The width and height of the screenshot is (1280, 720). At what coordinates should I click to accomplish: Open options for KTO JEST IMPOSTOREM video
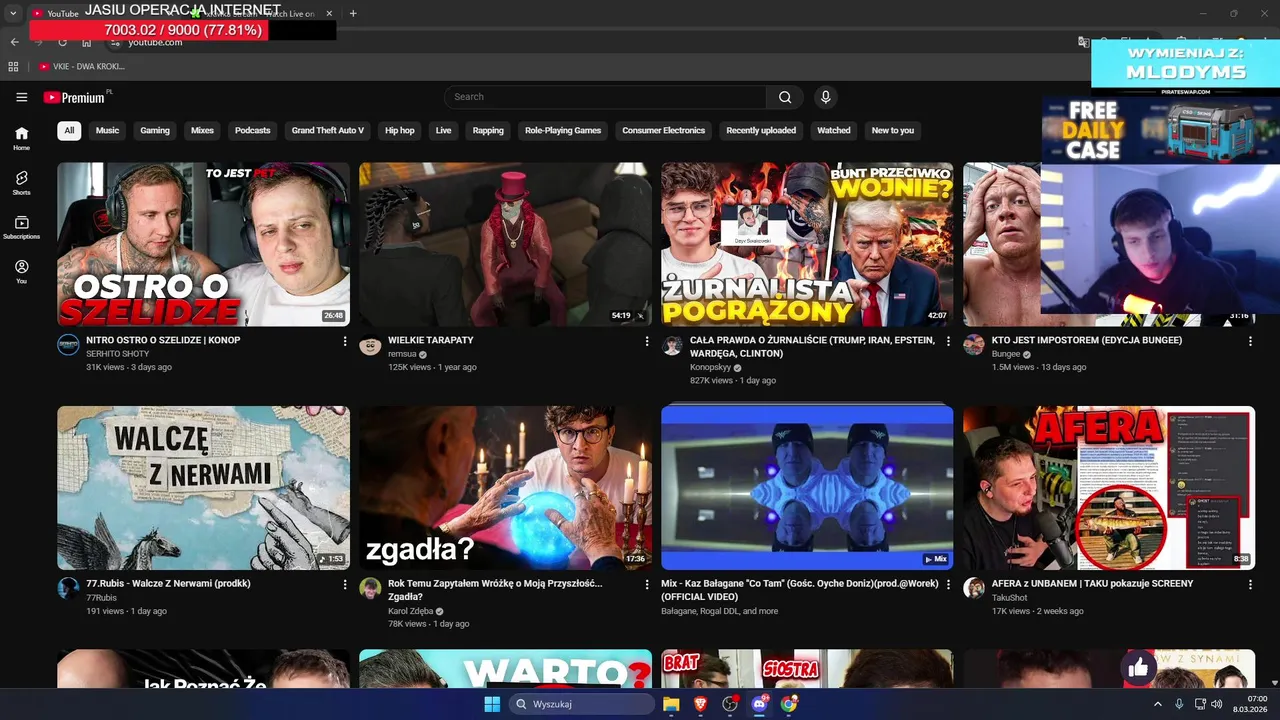click(1250, 341)
